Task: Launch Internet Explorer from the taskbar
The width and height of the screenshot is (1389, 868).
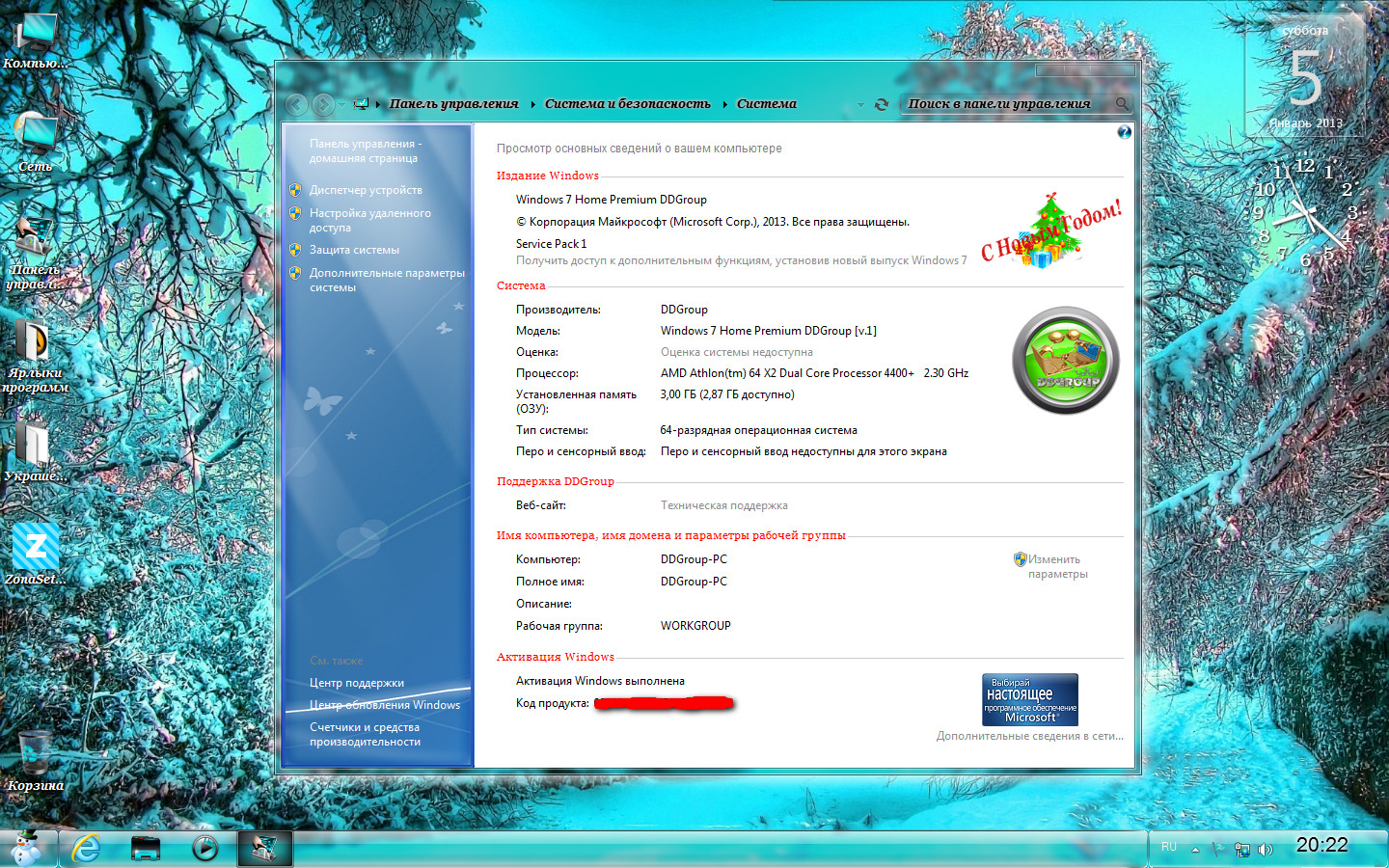Action: point(86,848)
